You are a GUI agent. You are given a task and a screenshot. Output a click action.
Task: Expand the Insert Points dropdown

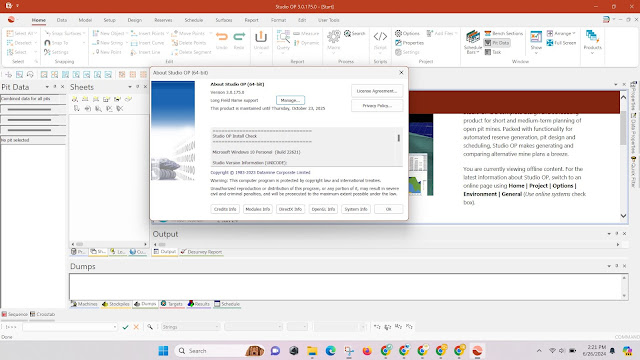pos(167,33)
